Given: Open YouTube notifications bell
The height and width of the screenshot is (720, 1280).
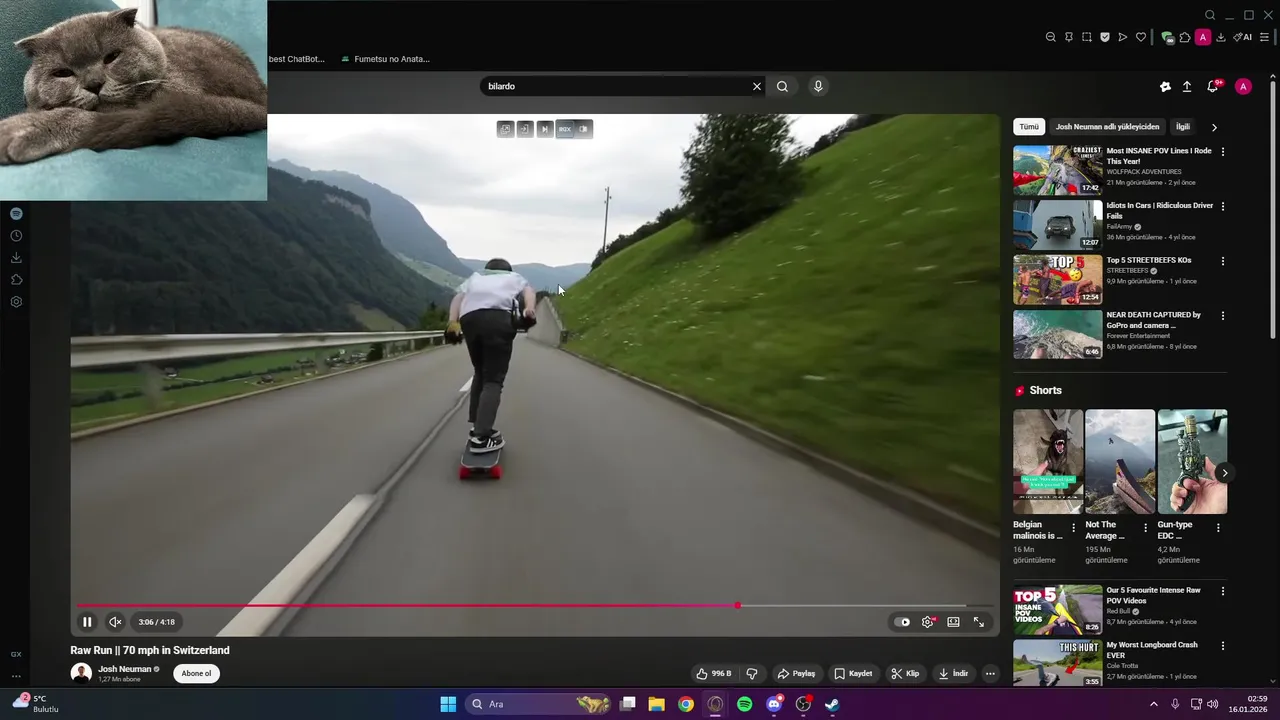Looking at the screenshot, I should [x=1213, y=87].
